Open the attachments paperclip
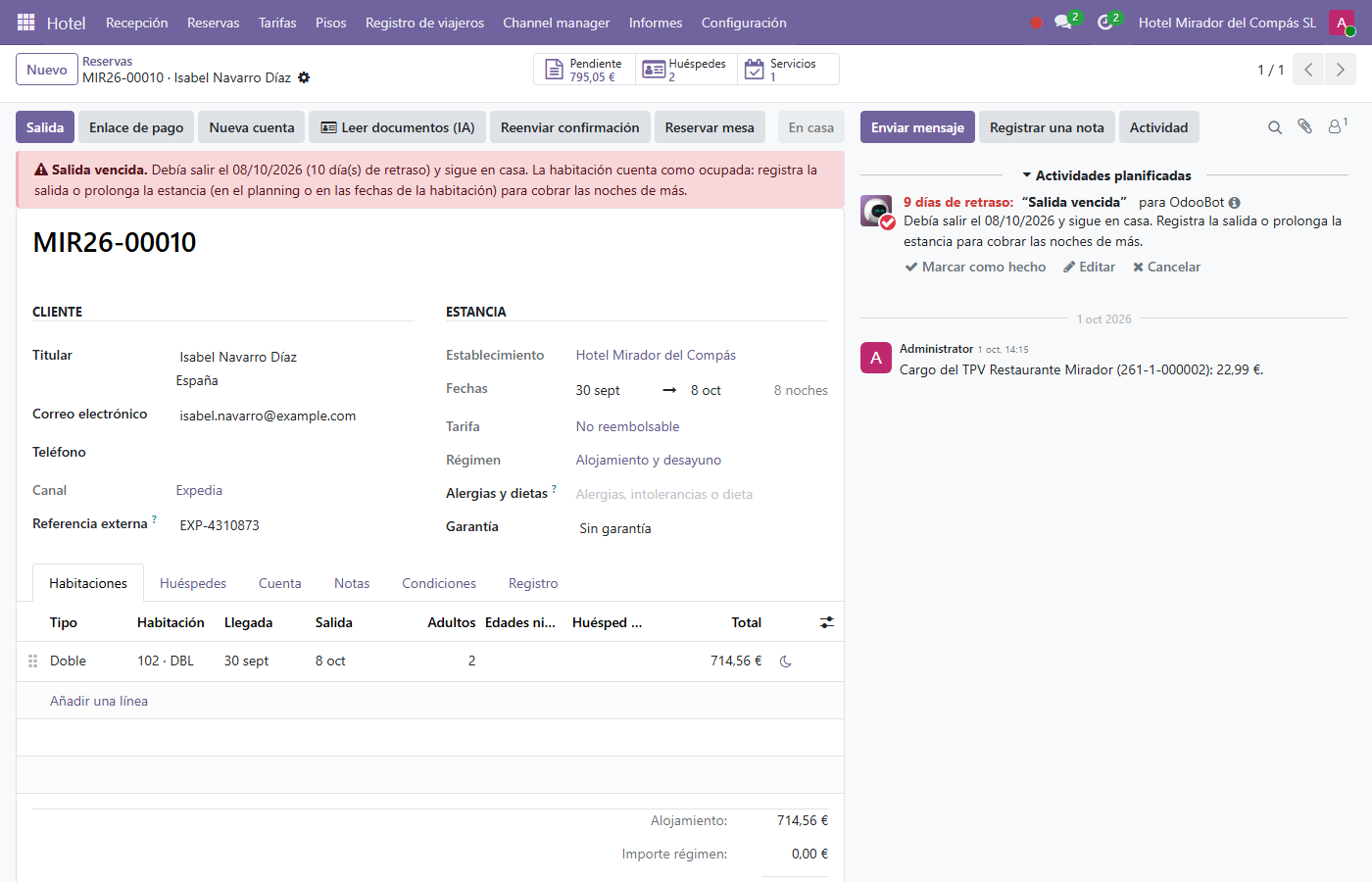This screenshot has width=1372, height=882. (x=1304, y=126)
